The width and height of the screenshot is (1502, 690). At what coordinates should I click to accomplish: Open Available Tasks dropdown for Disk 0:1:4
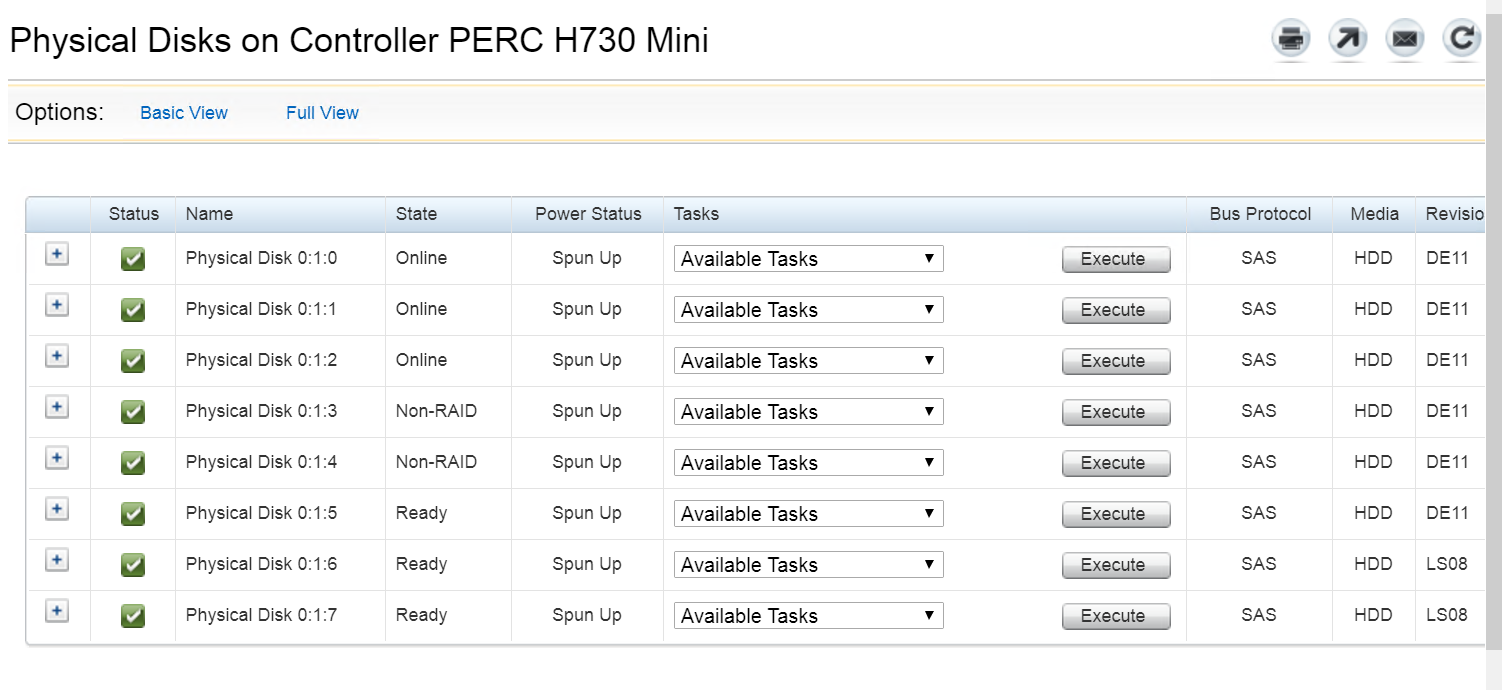(808, 463)
